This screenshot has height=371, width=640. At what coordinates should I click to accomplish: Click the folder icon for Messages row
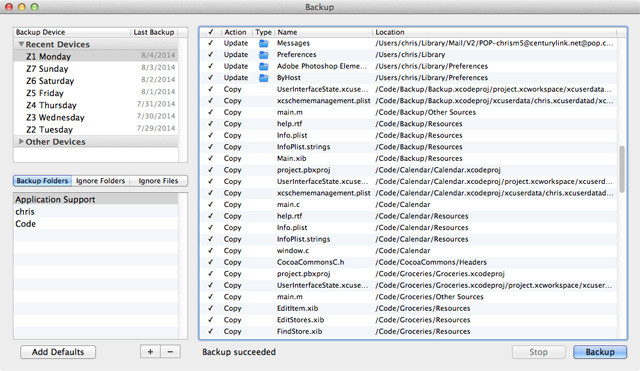(x=264, y=43)
